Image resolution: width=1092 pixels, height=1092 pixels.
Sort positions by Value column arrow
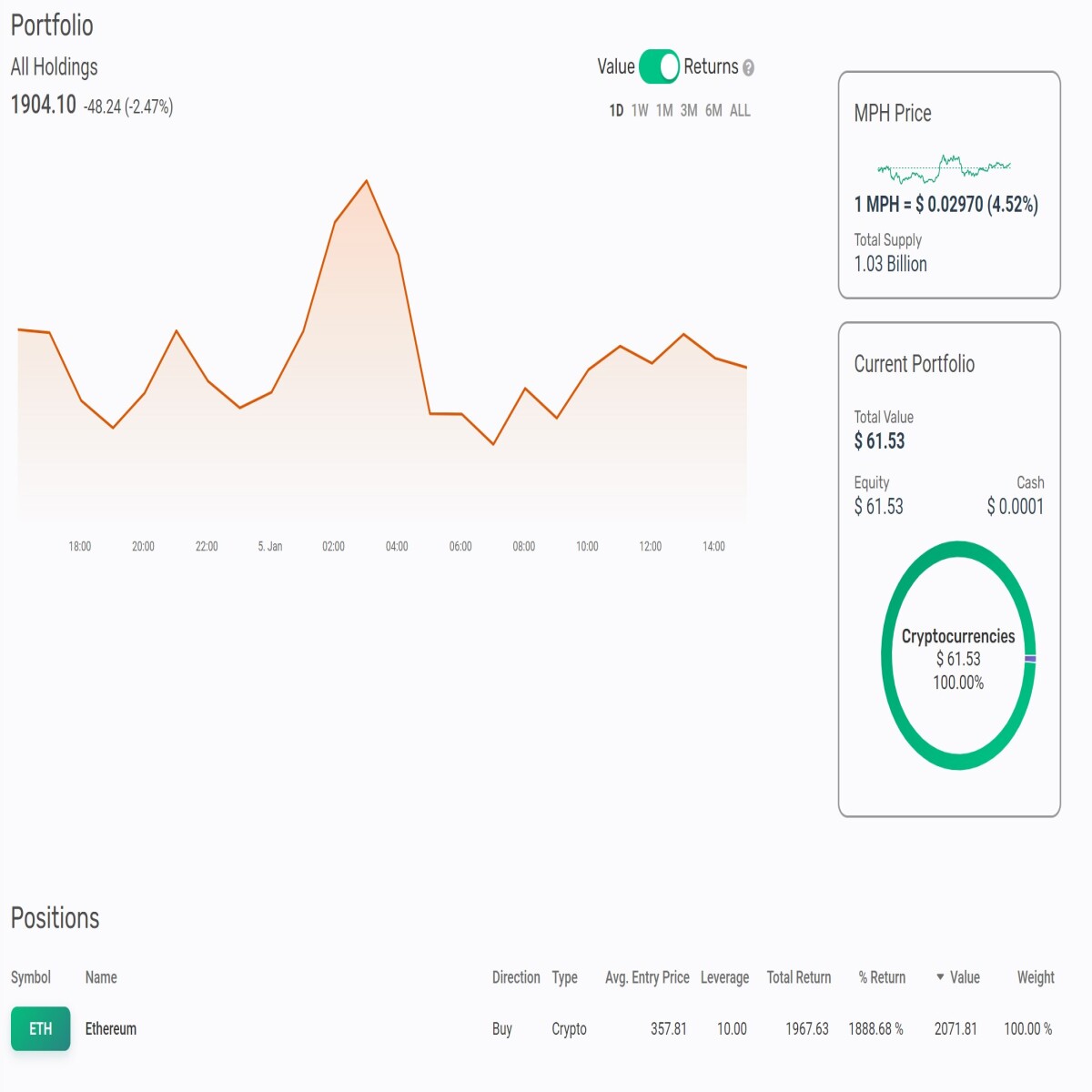(940, 977)
